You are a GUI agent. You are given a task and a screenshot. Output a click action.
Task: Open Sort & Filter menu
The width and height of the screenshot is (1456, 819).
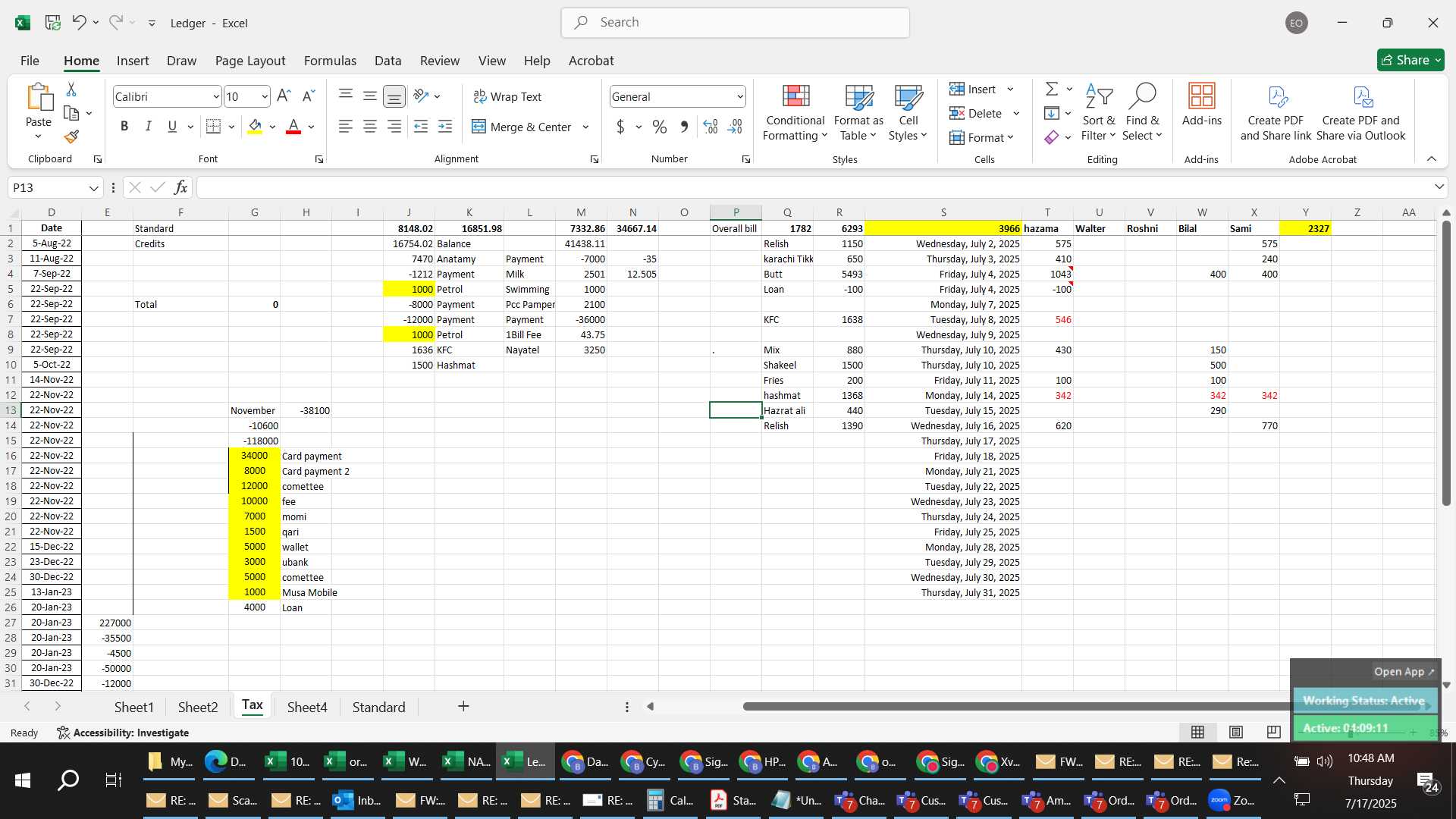coord(1099,112)
